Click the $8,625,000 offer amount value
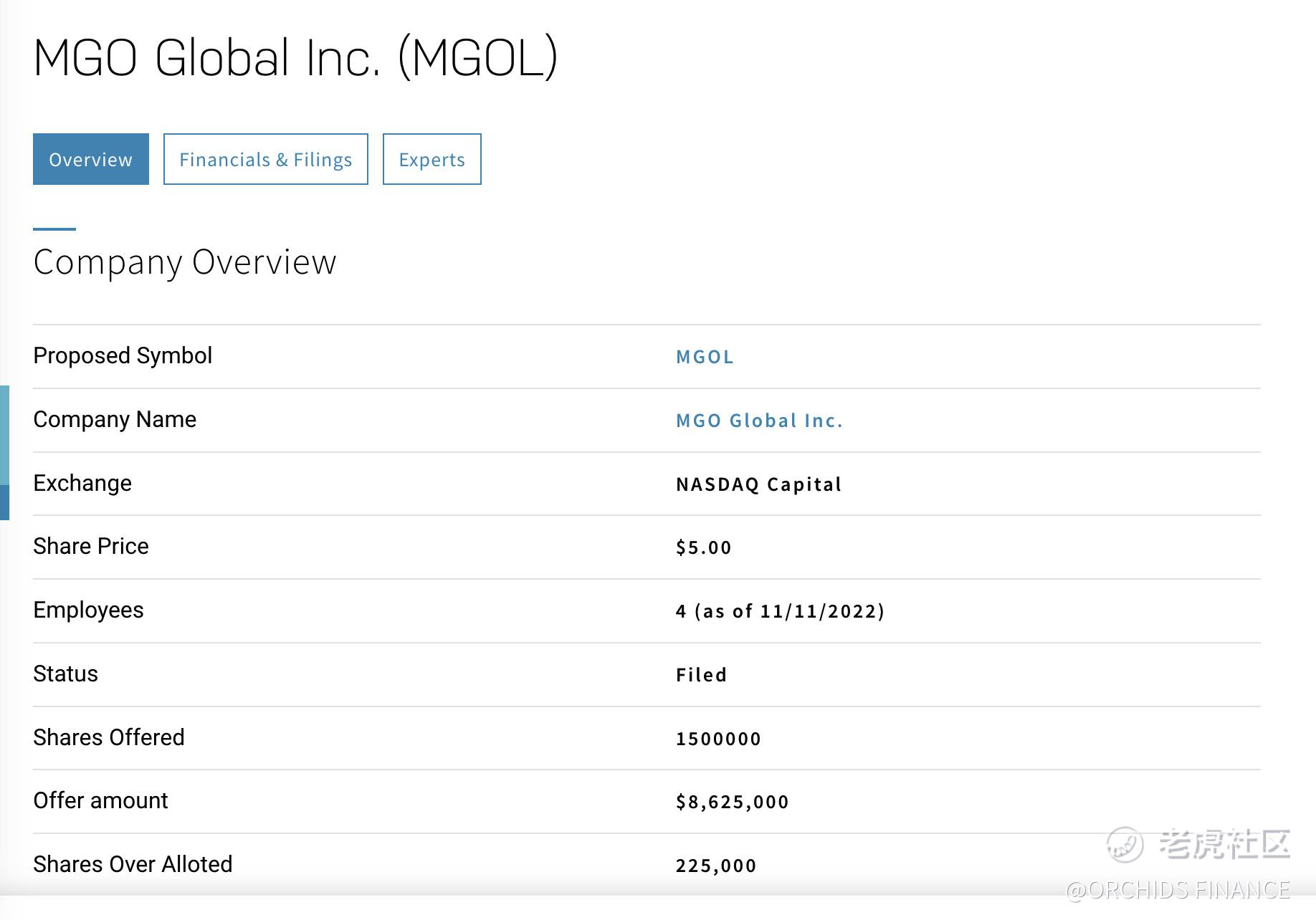Image resolution: width=1316 pixels, height=920 pixels. coord(732,802)
